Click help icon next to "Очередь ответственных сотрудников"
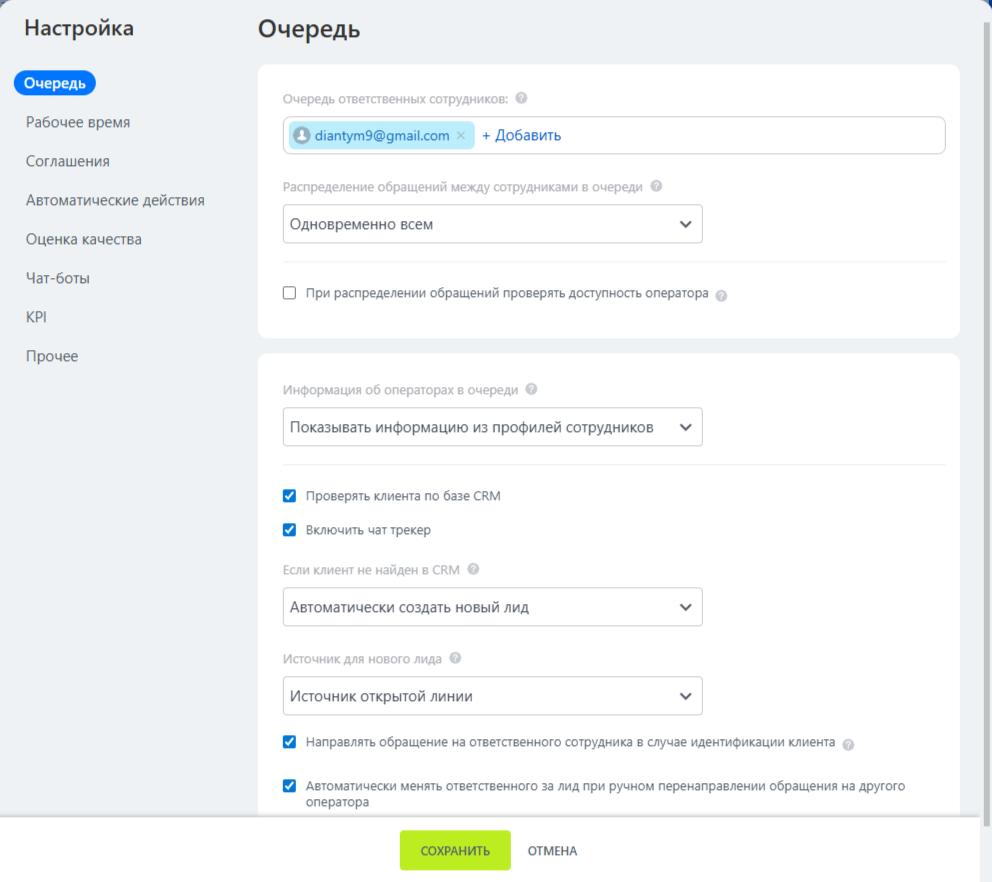Screen dimensions: 992x882 pos(521,99)
